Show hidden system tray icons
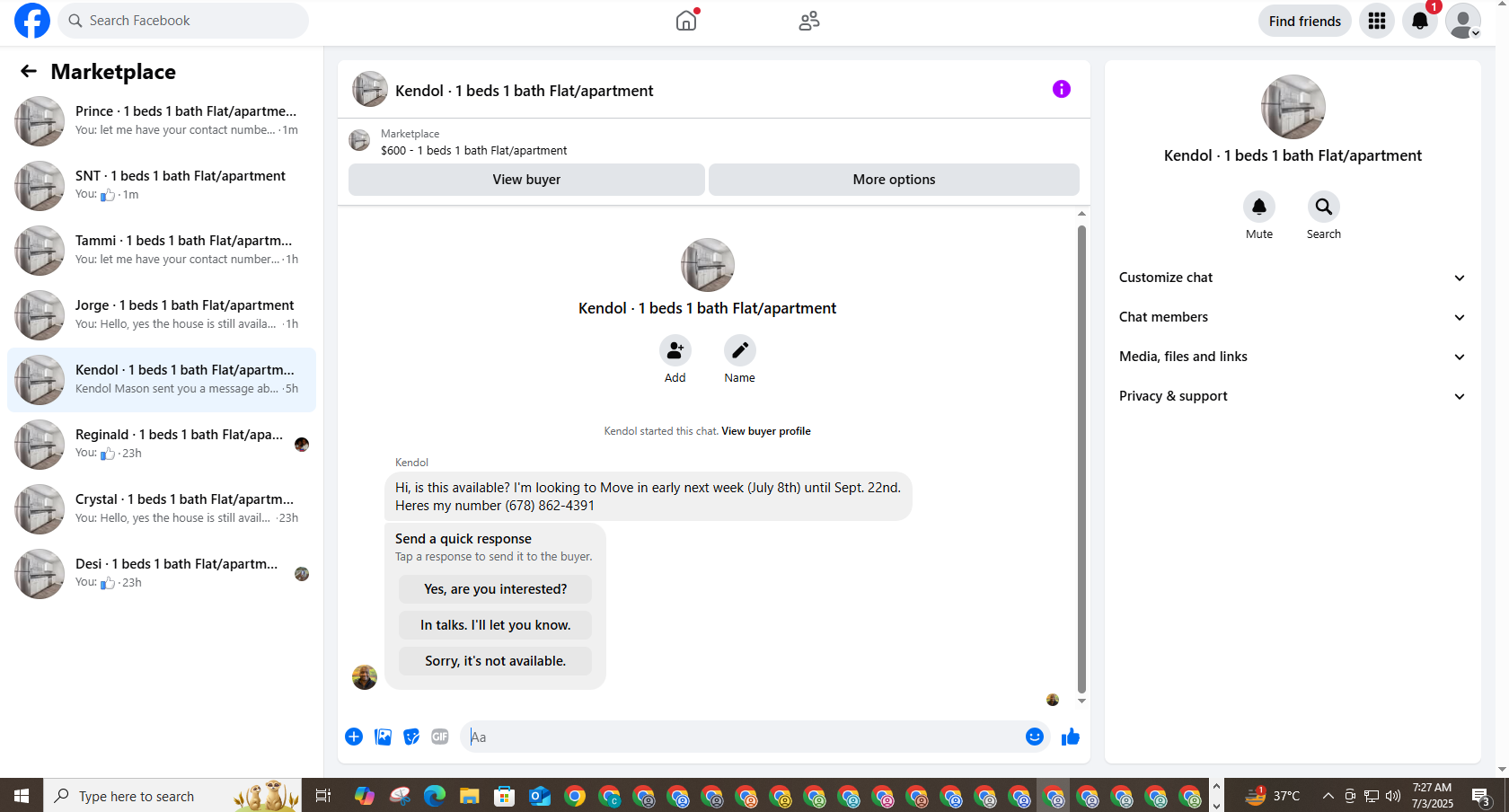 coord(1328,796)
